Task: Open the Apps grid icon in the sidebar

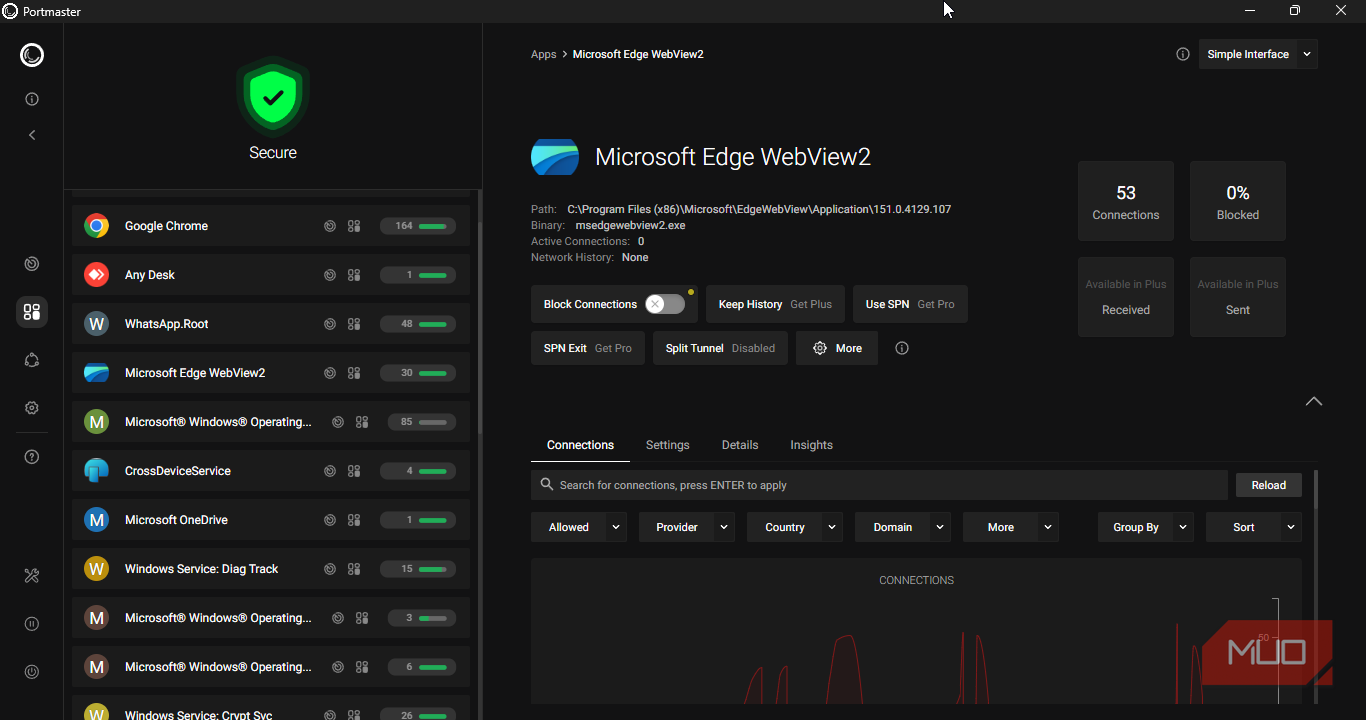Action: tap(32, 312)
